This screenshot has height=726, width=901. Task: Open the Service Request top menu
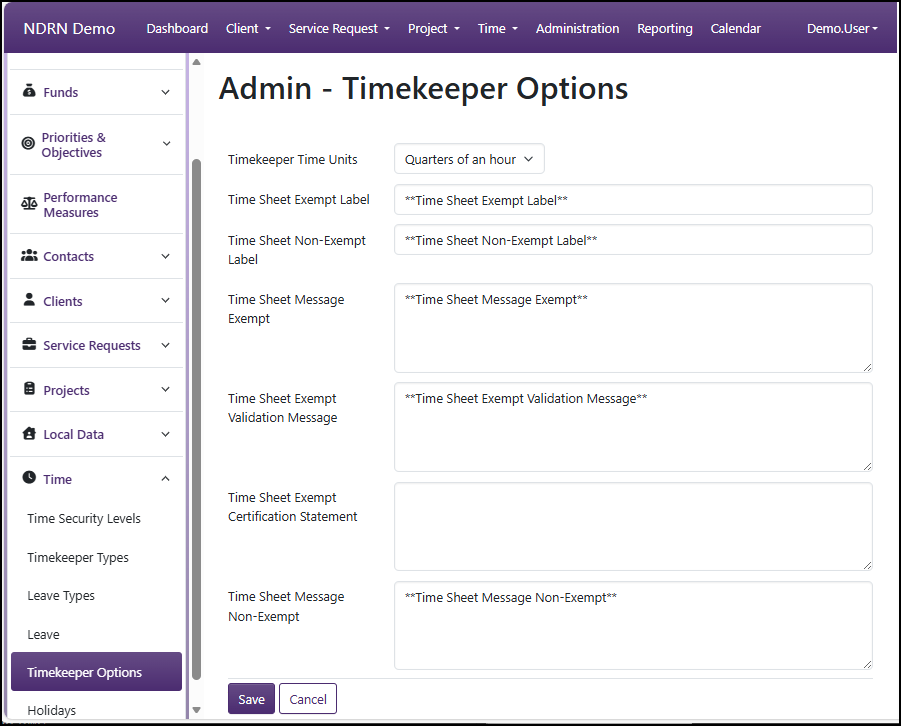click(x=339, y=29)
